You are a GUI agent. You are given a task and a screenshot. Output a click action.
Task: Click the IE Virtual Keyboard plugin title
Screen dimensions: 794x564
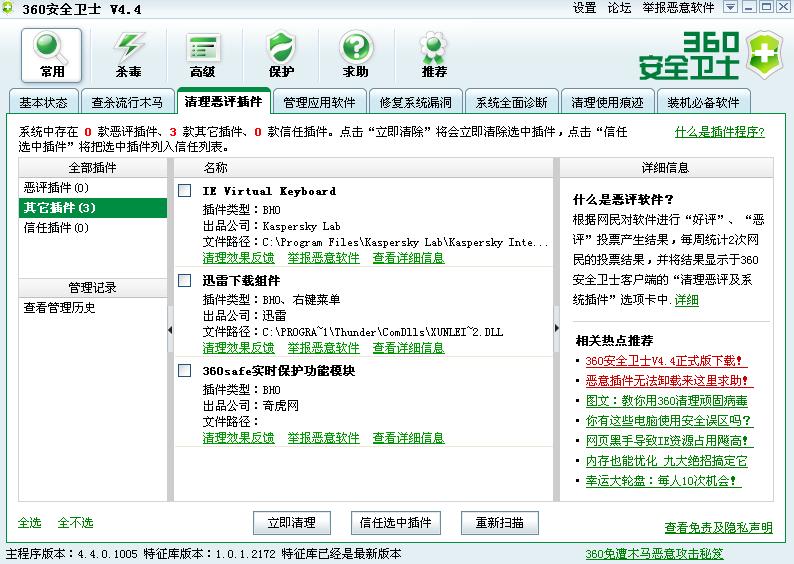pos(269,191)
